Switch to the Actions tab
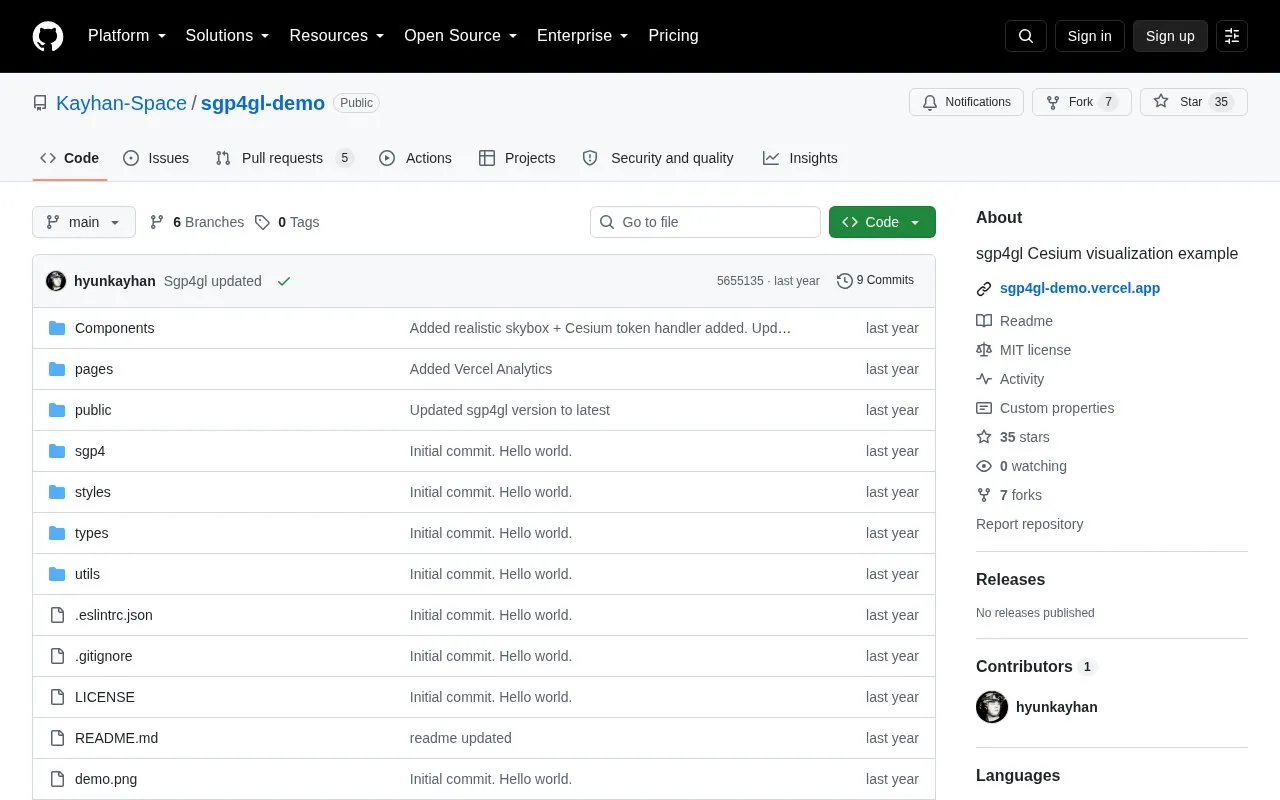The height and width of the screenshot is (800, 1280). coord(415,158)
